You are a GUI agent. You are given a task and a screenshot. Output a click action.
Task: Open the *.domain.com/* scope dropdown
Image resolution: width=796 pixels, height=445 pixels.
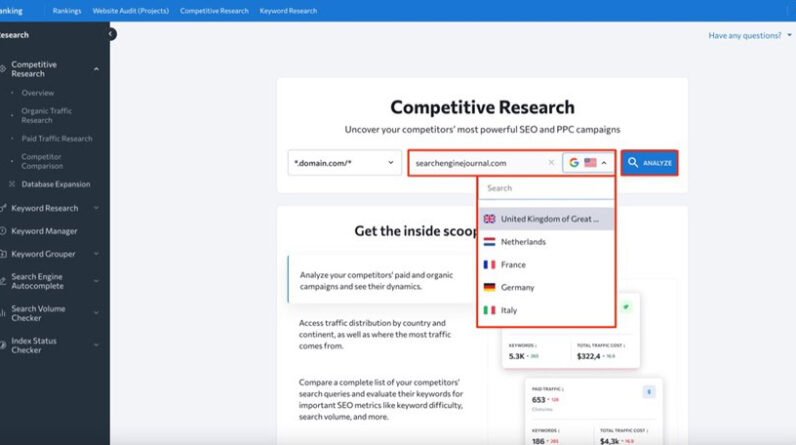(x=344, y=163)
